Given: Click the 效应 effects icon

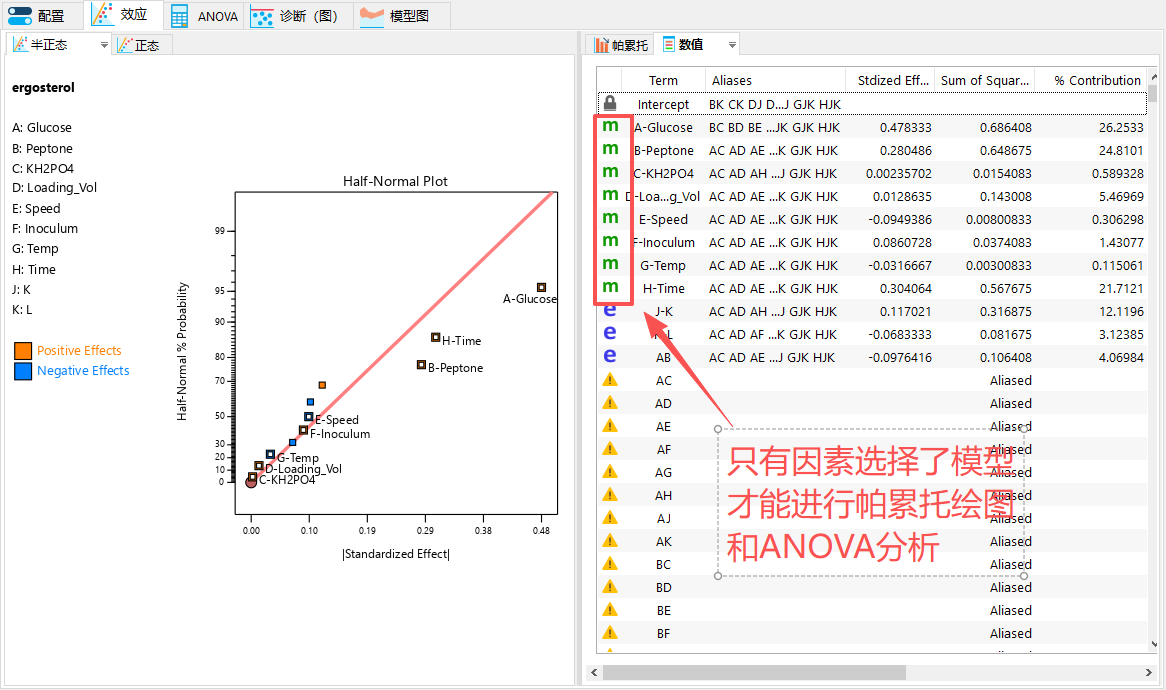Looking at the screenshot, I should [x=101, y=15].
